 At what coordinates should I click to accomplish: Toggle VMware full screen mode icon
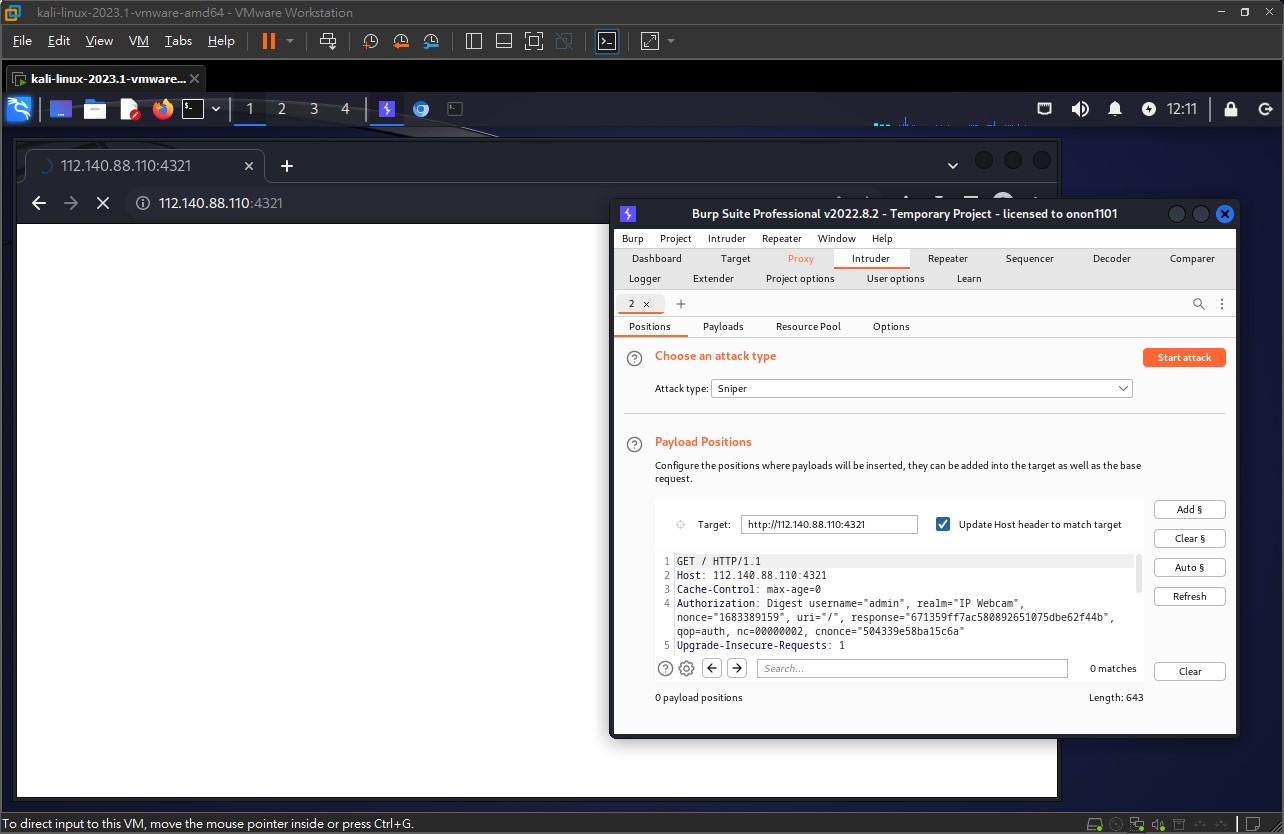point(533,41)
